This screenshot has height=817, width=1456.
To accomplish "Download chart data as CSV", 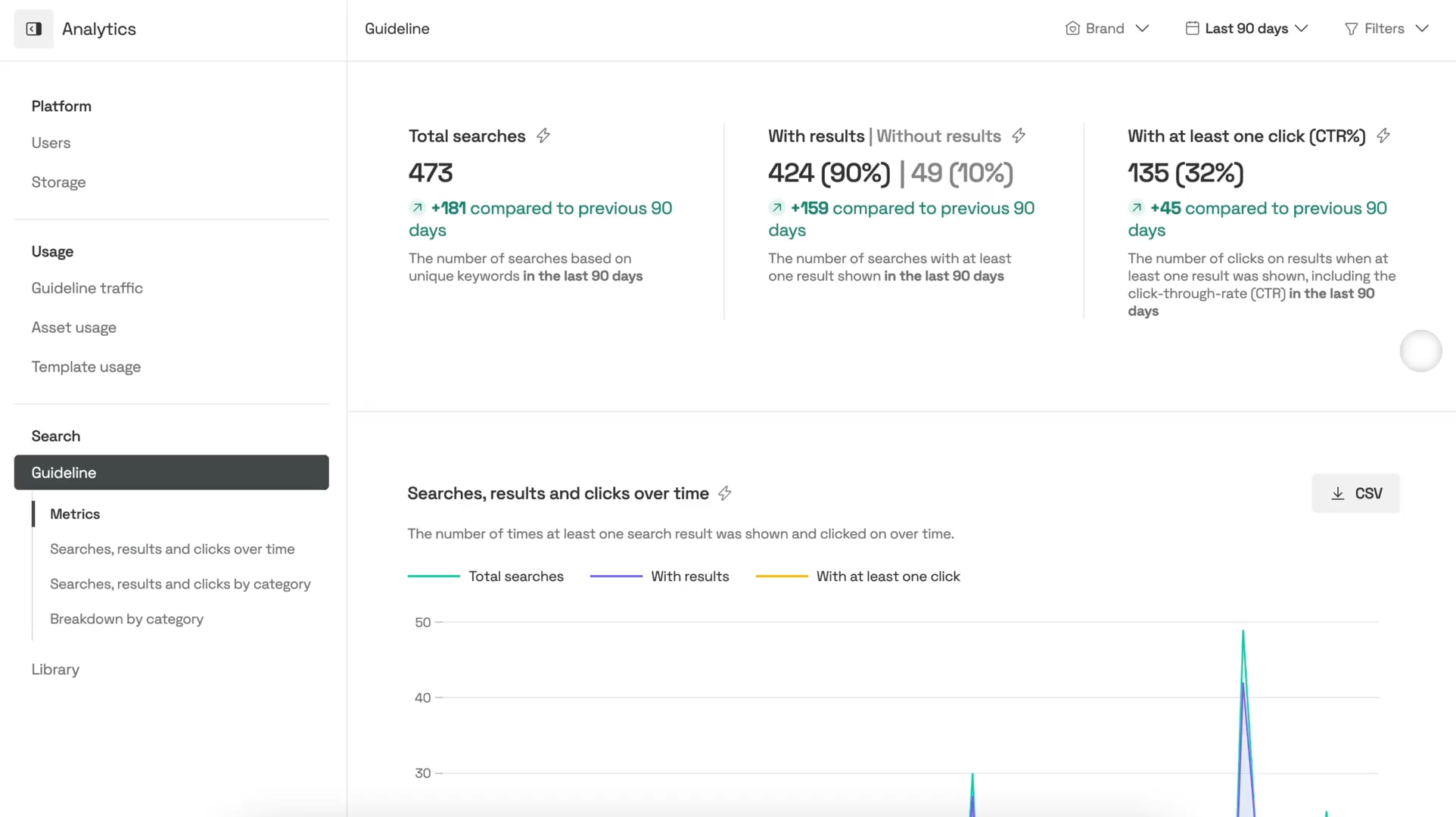I will tap(1355, 493).
